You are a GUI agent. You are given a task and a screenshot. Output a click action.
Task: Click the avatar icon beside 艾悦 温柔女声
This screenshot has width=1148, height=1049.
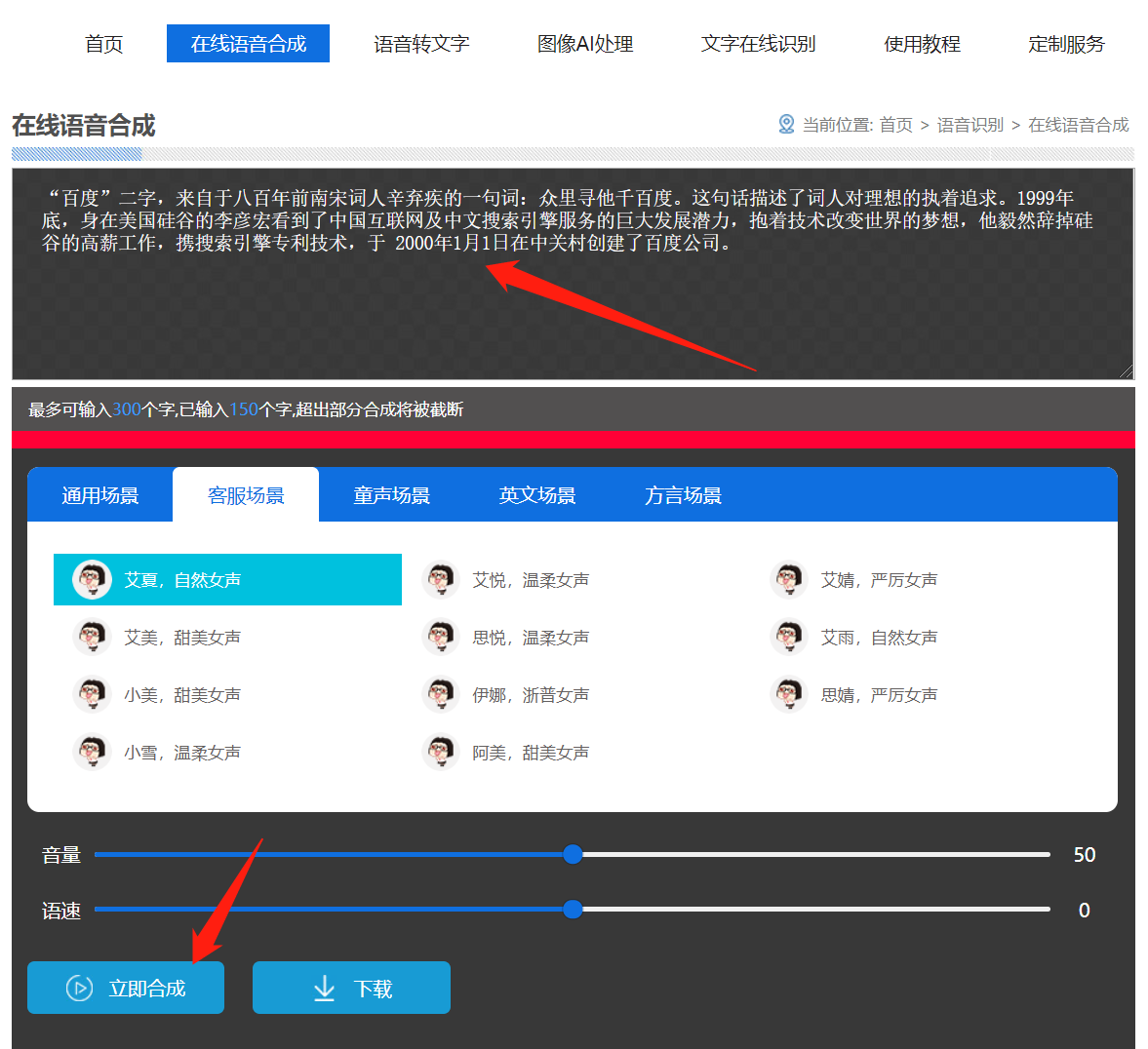click(x=441, y=580)
